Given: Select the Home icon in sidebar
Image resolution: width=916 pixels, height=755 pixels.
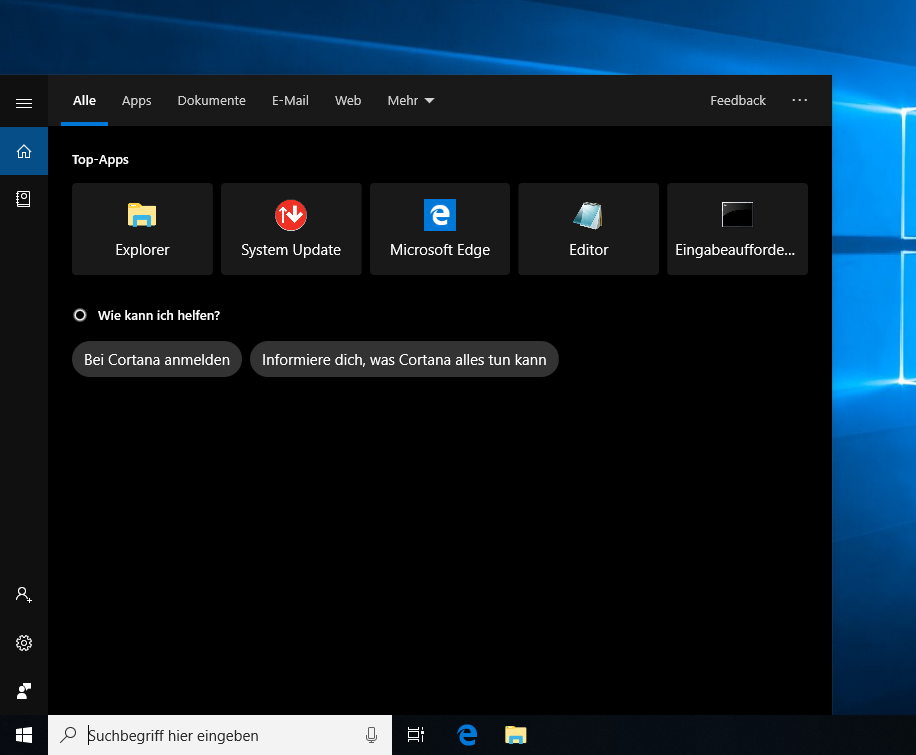Looking at the screenshot, I should (24, 152).
